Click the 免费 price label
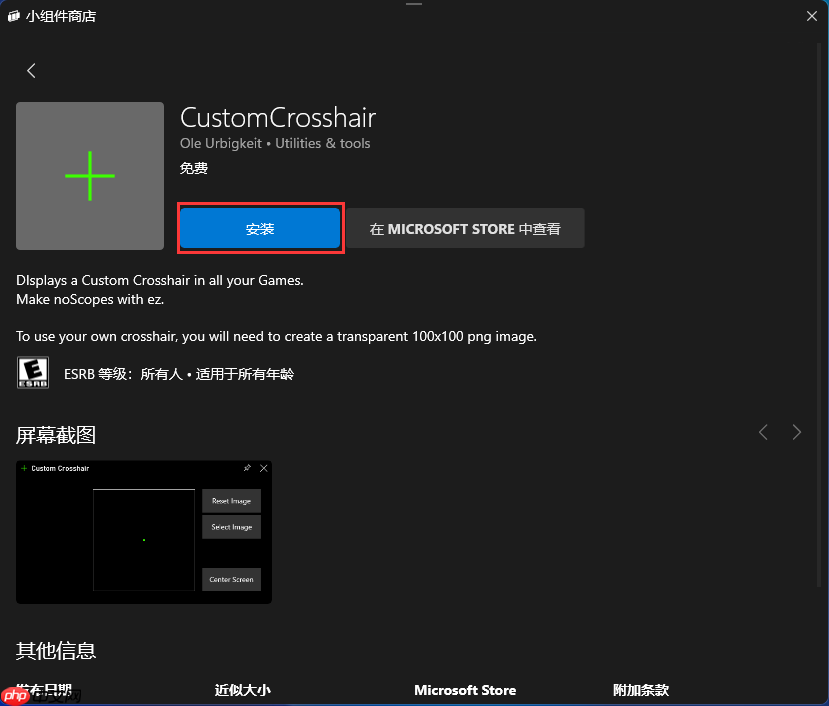Image resolution: width=829 pixels, height=706 pixels. pos(194,168)
